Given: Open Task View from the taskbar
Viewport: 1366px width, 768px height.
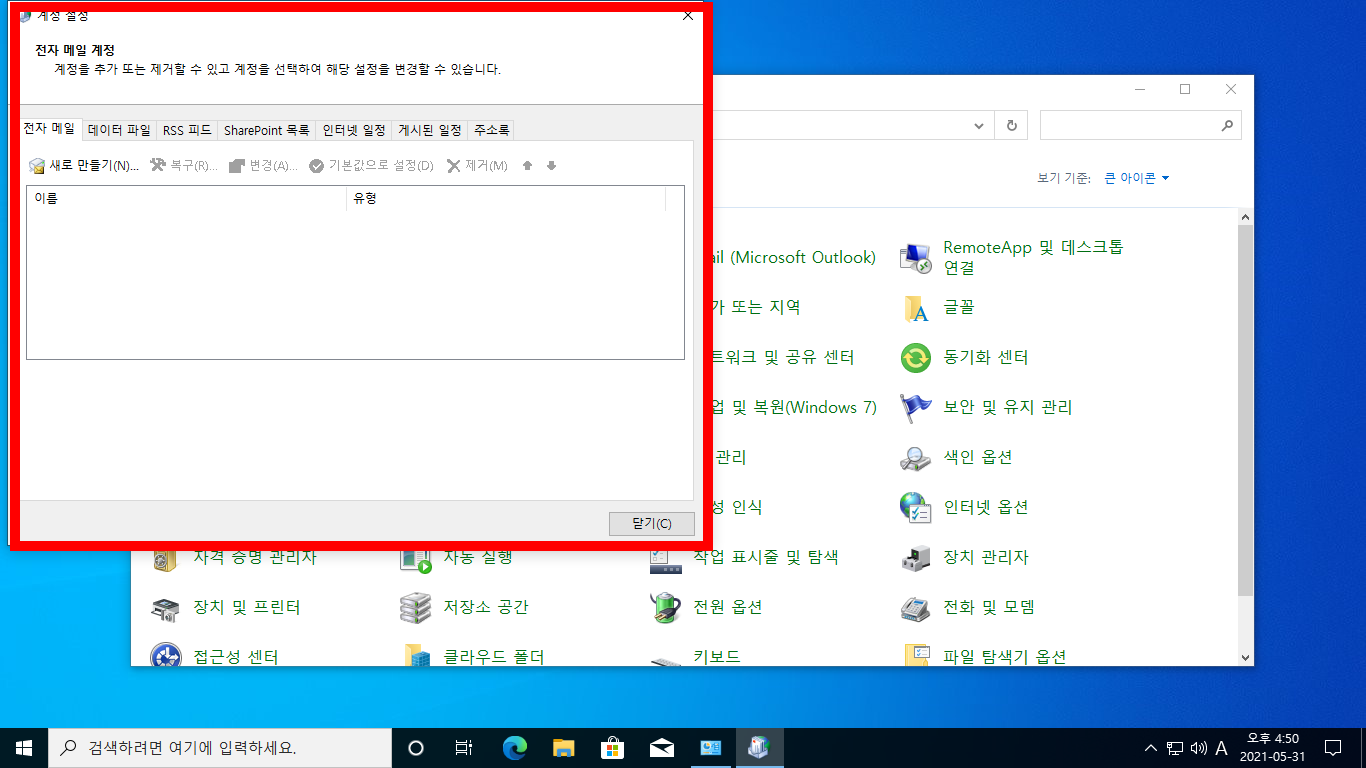Looking at the screenshot, I should pyautogui.click(x=463, y=748).
